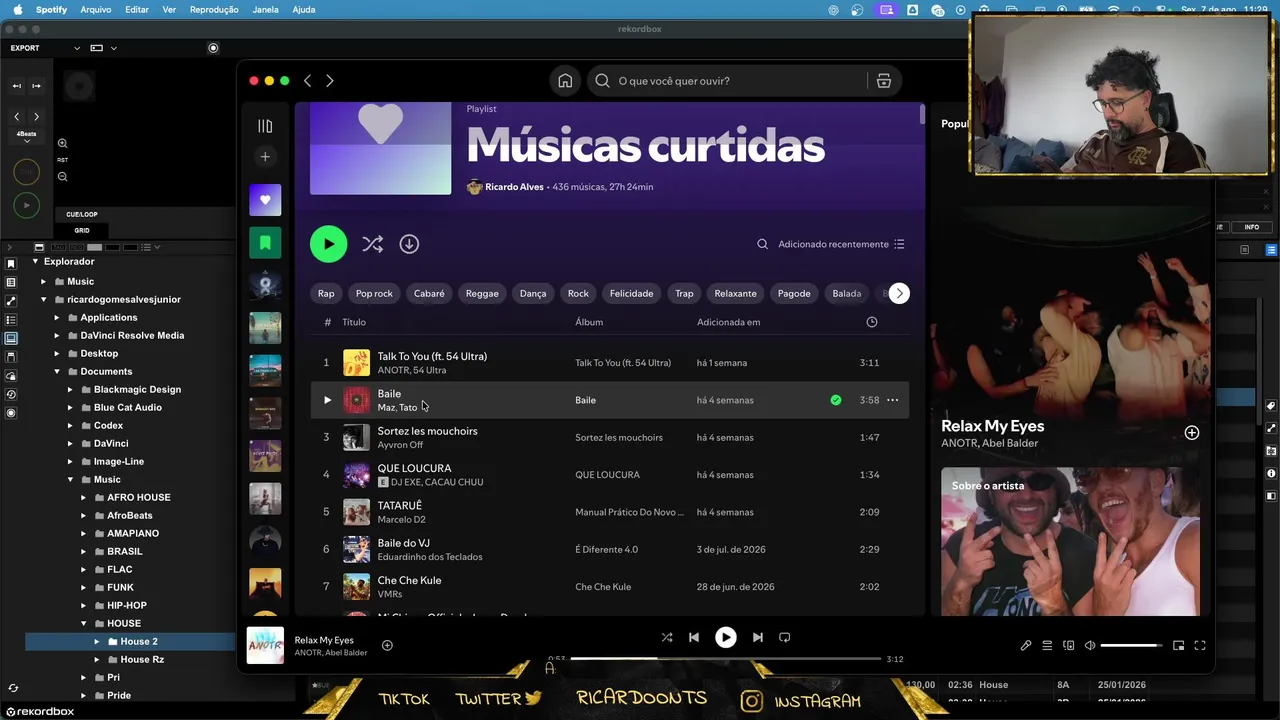Open the play queue icon
This screenshot has width=1280, height=720.
(x=1047, y=646)
